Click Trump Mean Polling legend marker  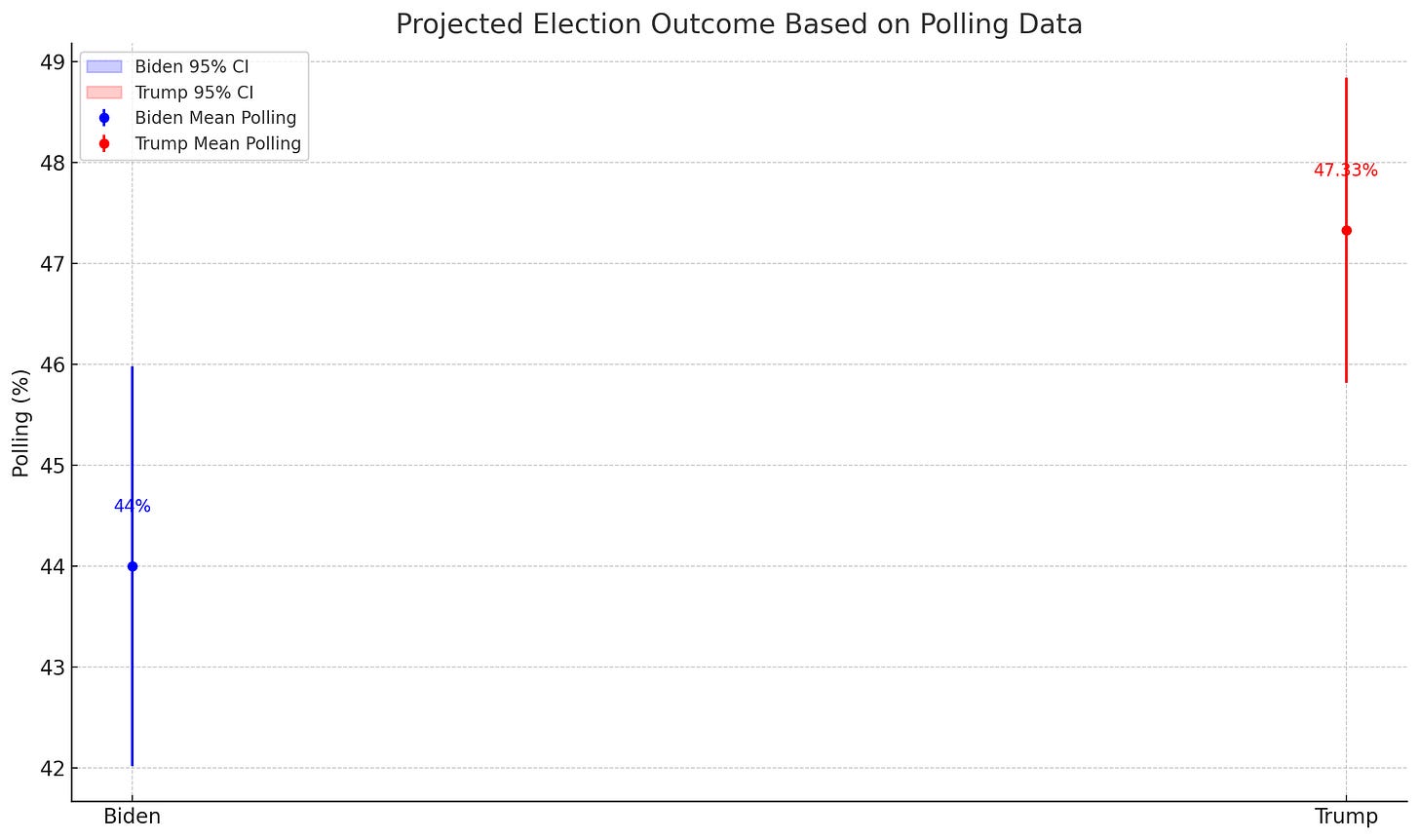104,143
